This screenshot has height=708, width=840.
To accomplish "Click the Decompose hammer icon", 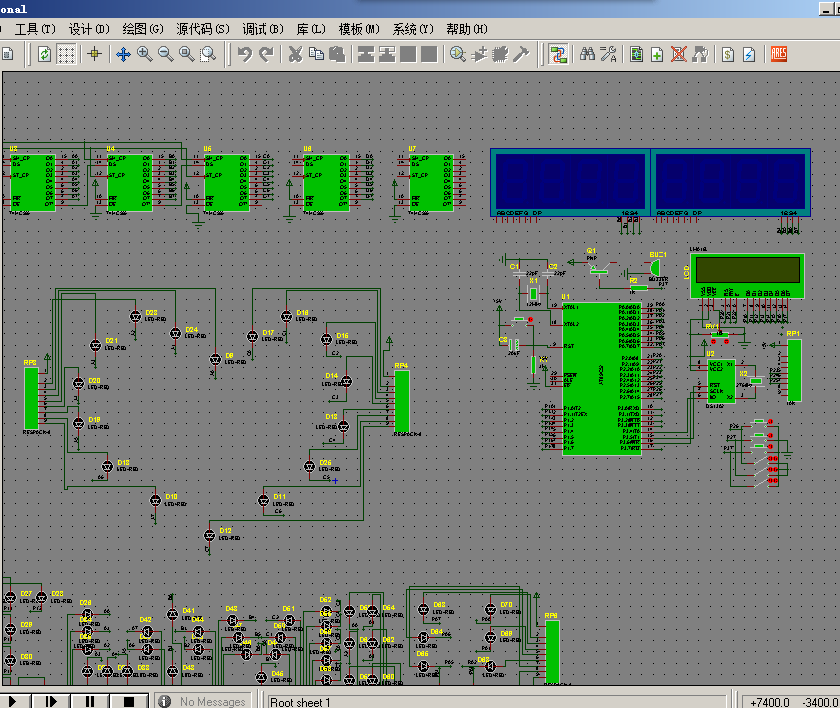I will (521, 54).
